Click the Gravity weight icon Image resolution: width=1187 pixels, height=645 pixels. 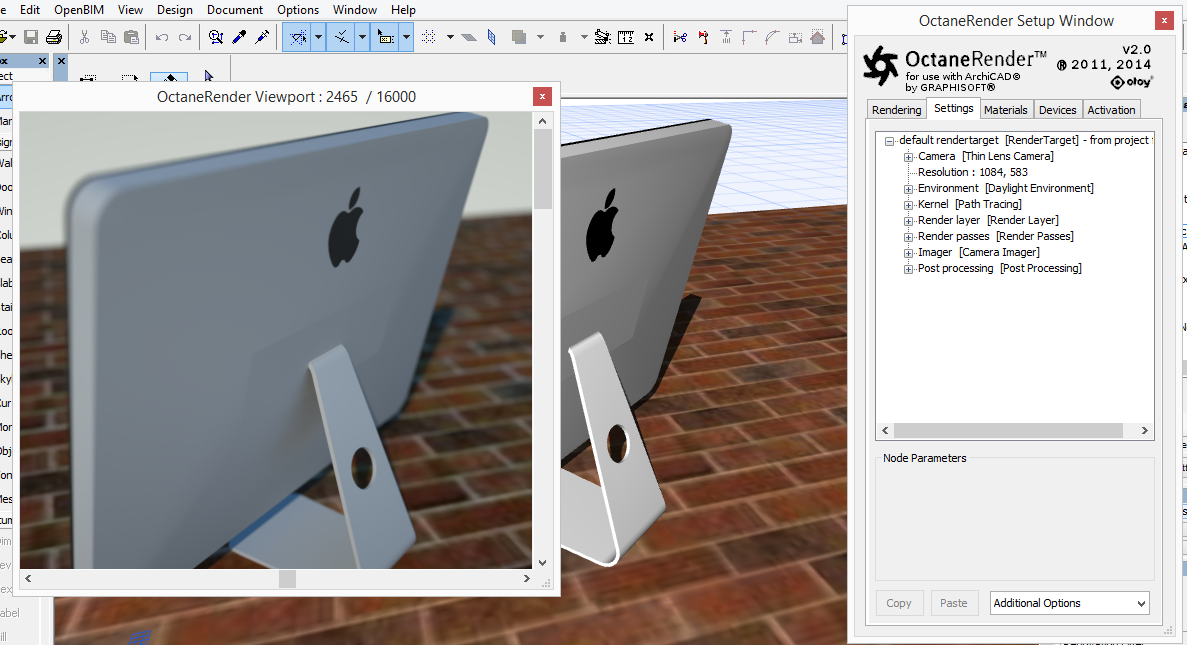pyautogui.click(x=562, y=37)
